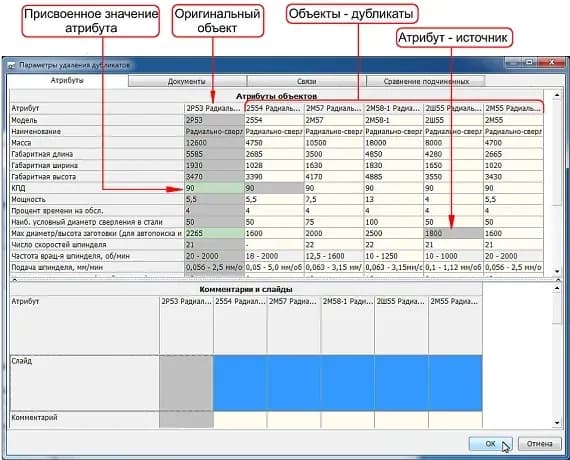Switch to the Документы tab
This screenshot has width=570, height=460.
[187, 81]
